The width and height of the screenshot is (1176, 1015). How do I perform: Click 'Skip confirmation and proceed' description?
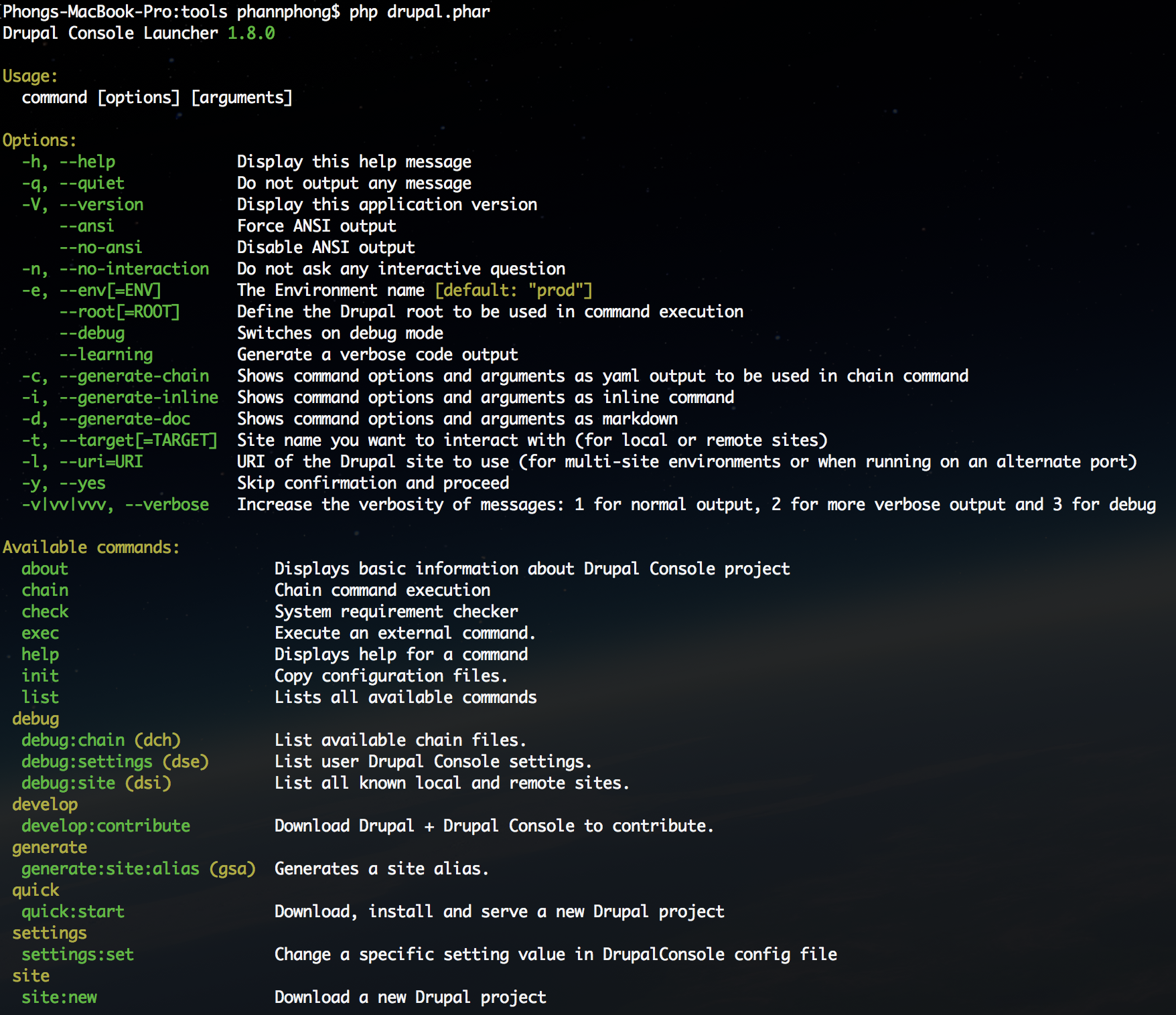tap(373, 483)
